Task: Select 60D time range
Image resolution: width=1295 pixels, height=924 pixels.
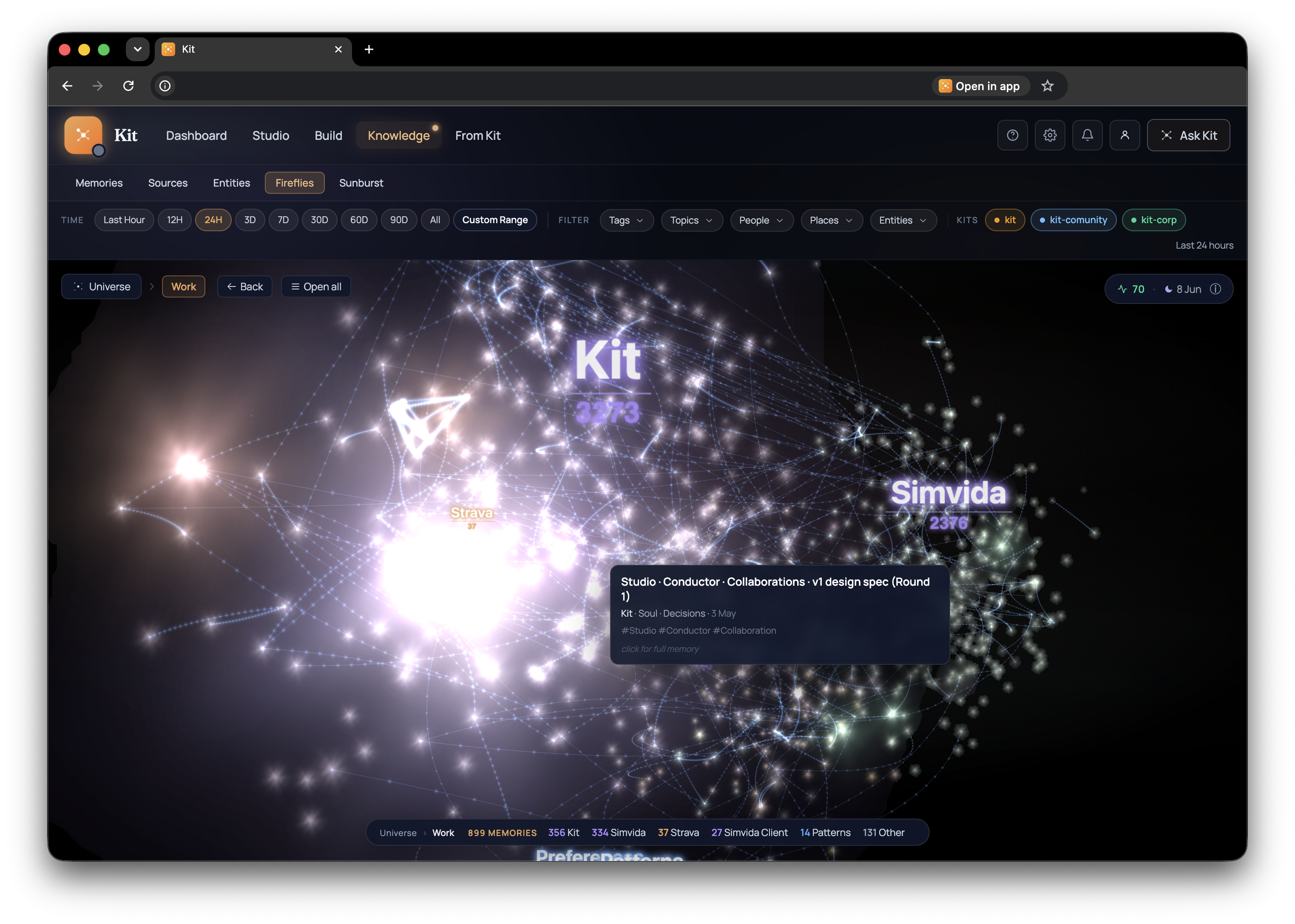Action: click(359, 220)
